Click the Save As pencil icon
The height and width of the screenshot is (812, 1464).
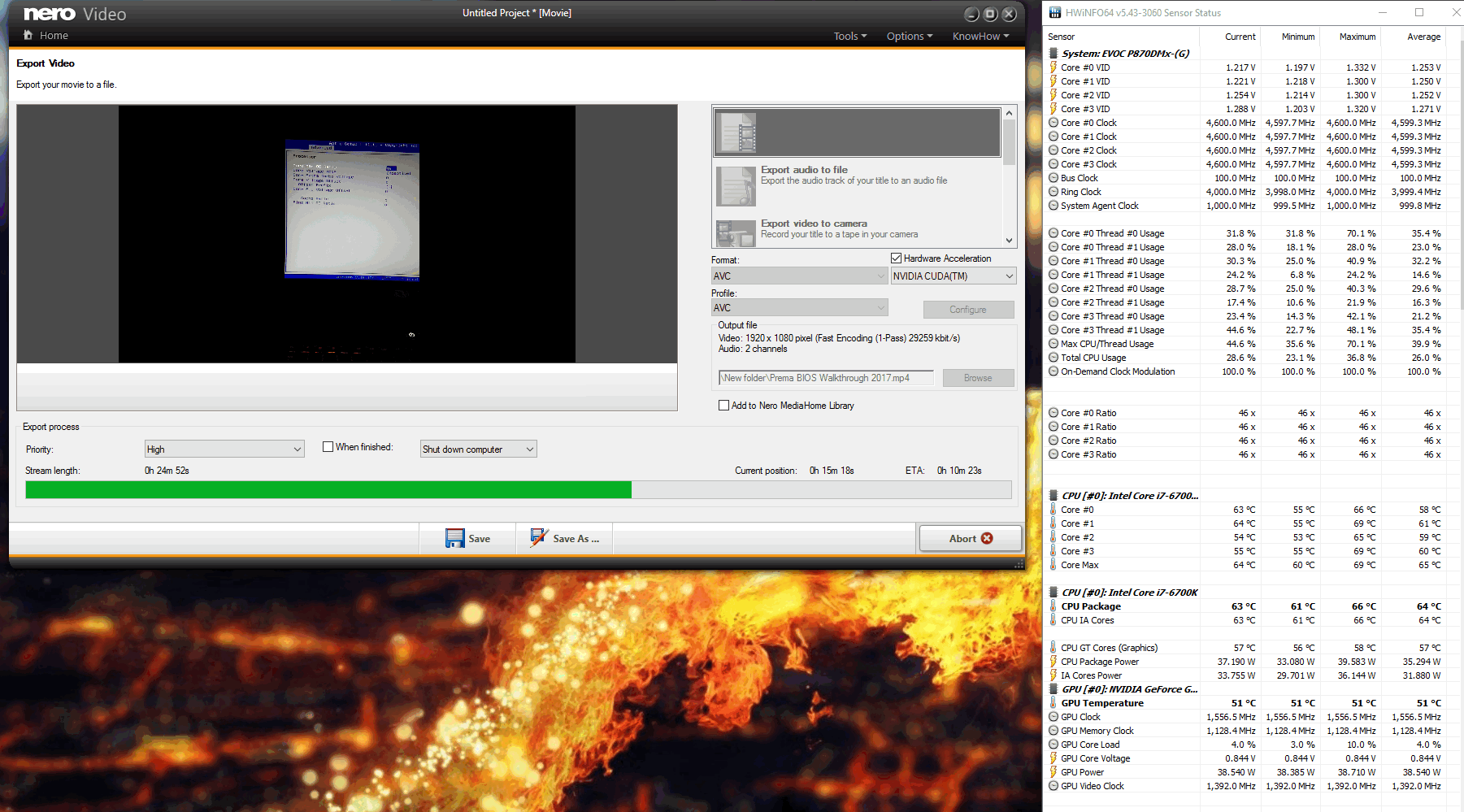pos(539,537)
